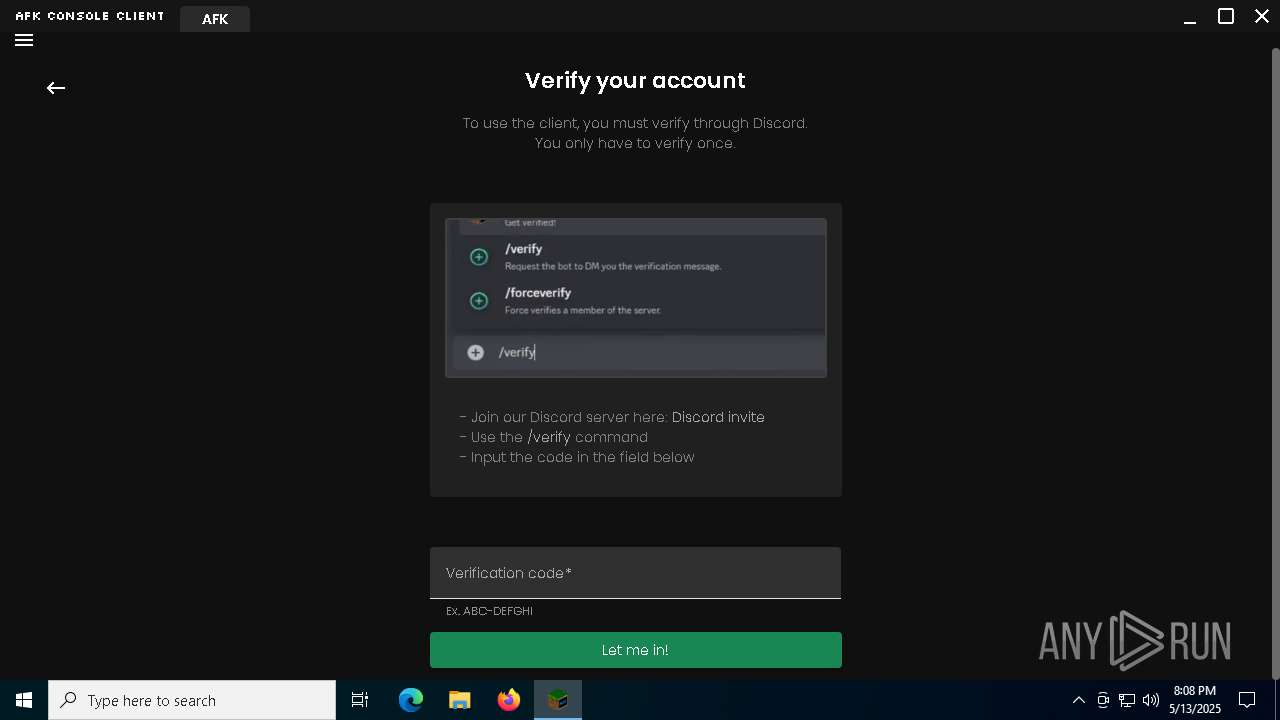This screenshot has height=720, width=1280.
Task: Launch Firefox from the taskbar
Action: pyautogui.click(x=509, y=700)
